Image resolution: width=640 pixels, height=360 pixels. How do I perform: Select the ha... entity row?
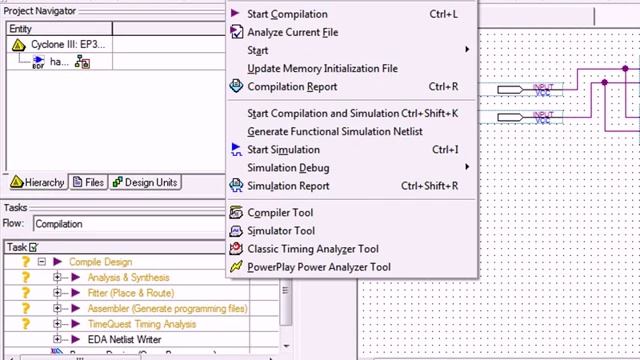[60, 62]
